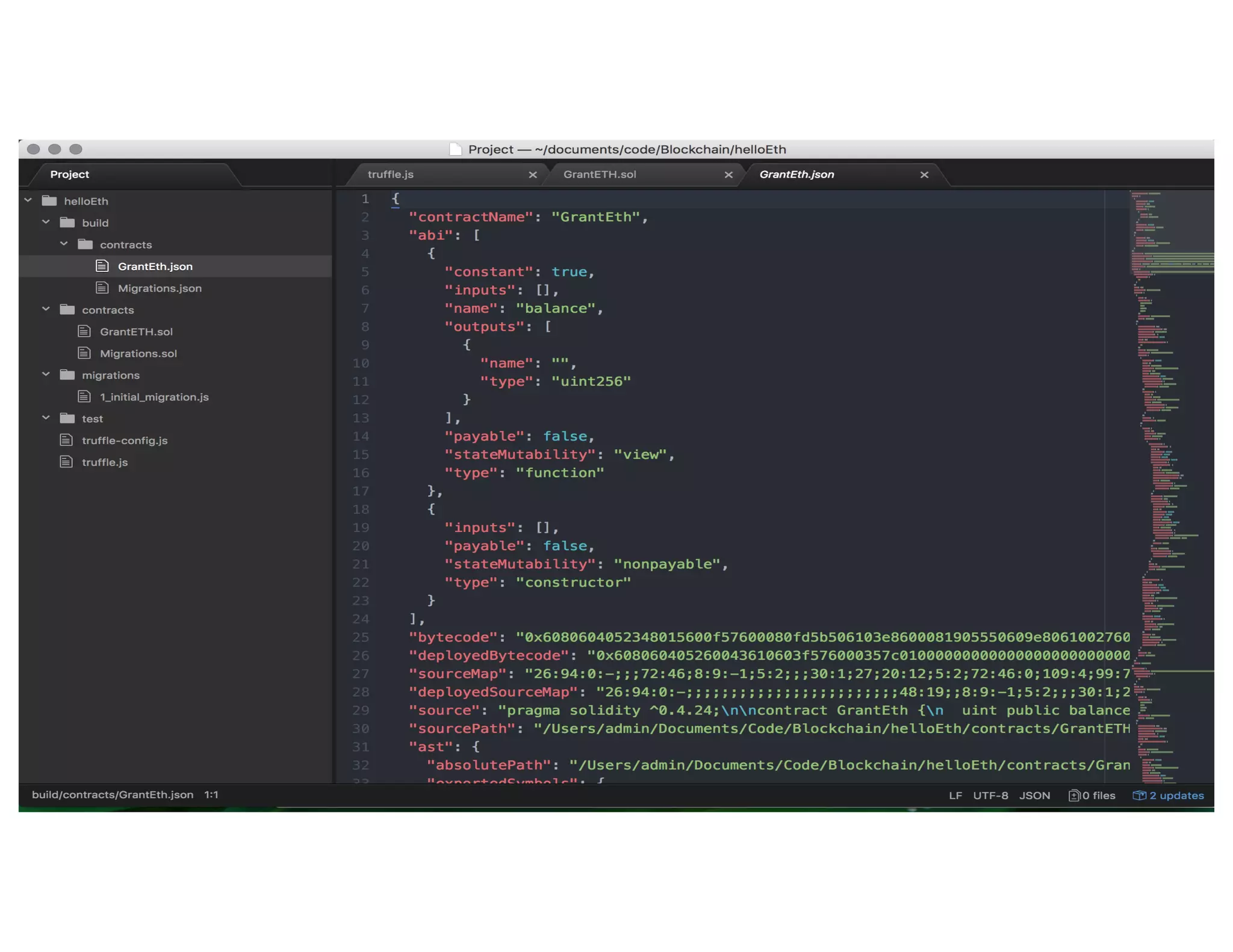Screen dimensions: 1233x952
Task: Change the JSON grammar selector in the status bar
Action: [1034, 796]
